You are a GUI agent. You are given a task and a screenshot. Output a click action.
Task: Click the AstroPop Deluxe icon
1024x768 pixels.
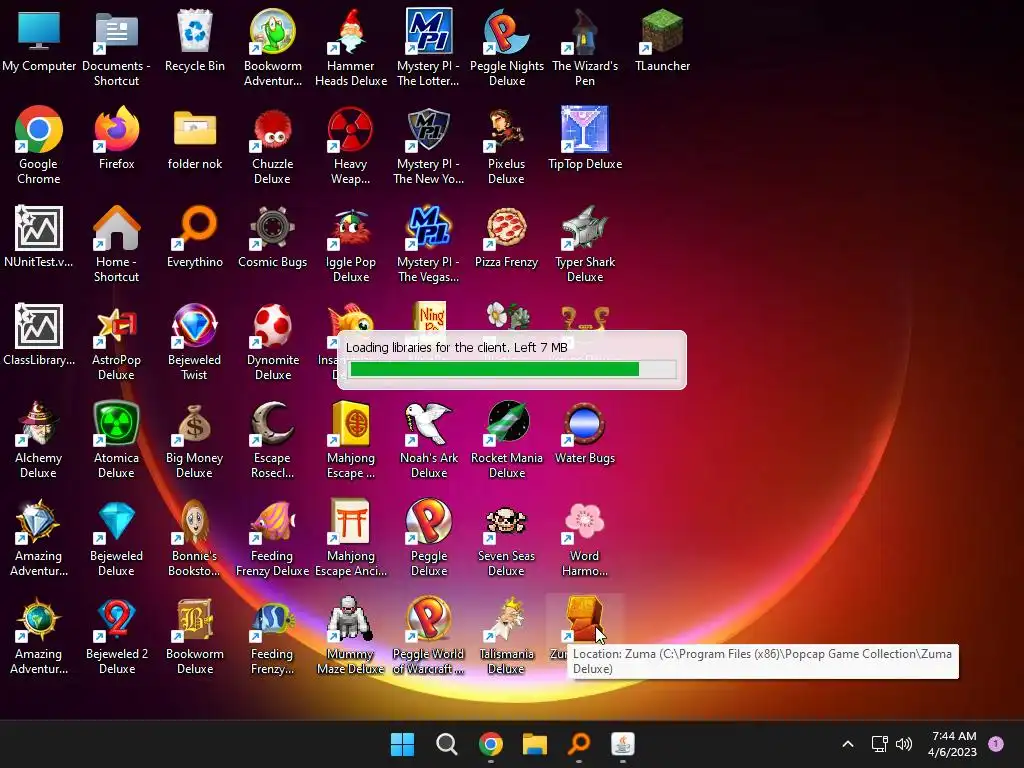pyautogui.click(x=116, y=325)
